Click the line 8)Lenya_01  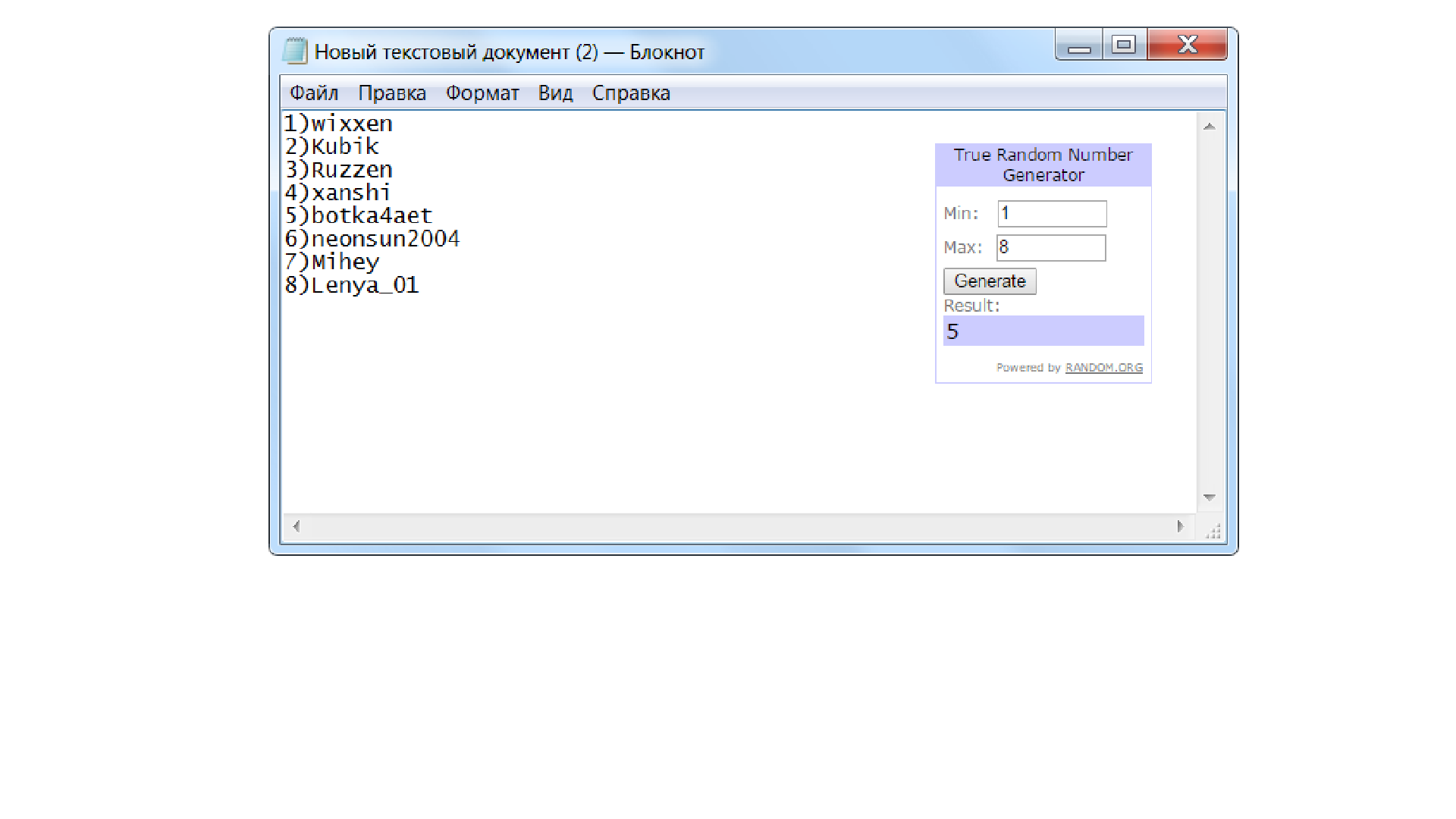coord(351,285)
